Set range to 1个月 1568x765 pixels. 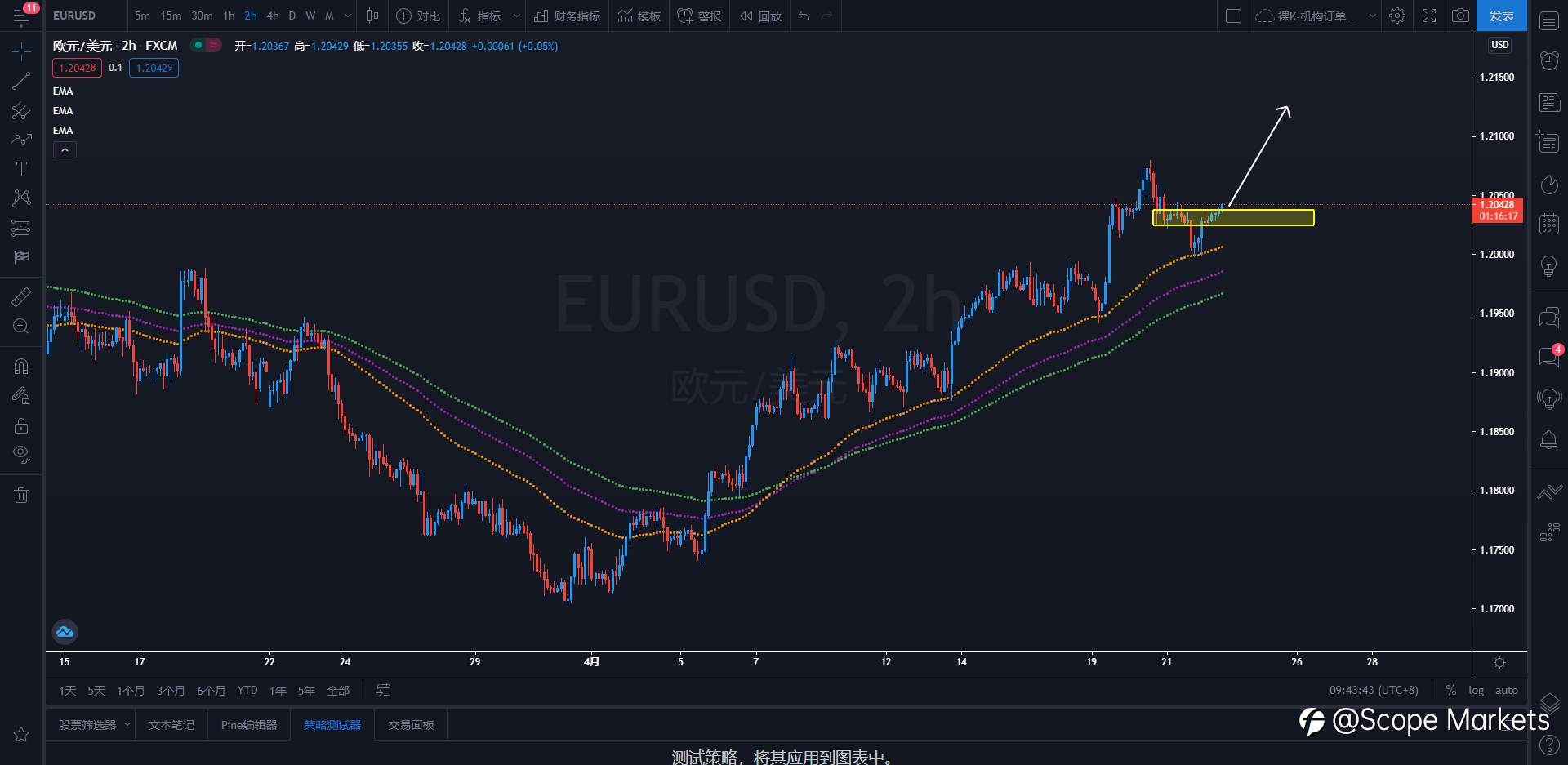pos(130,691)
